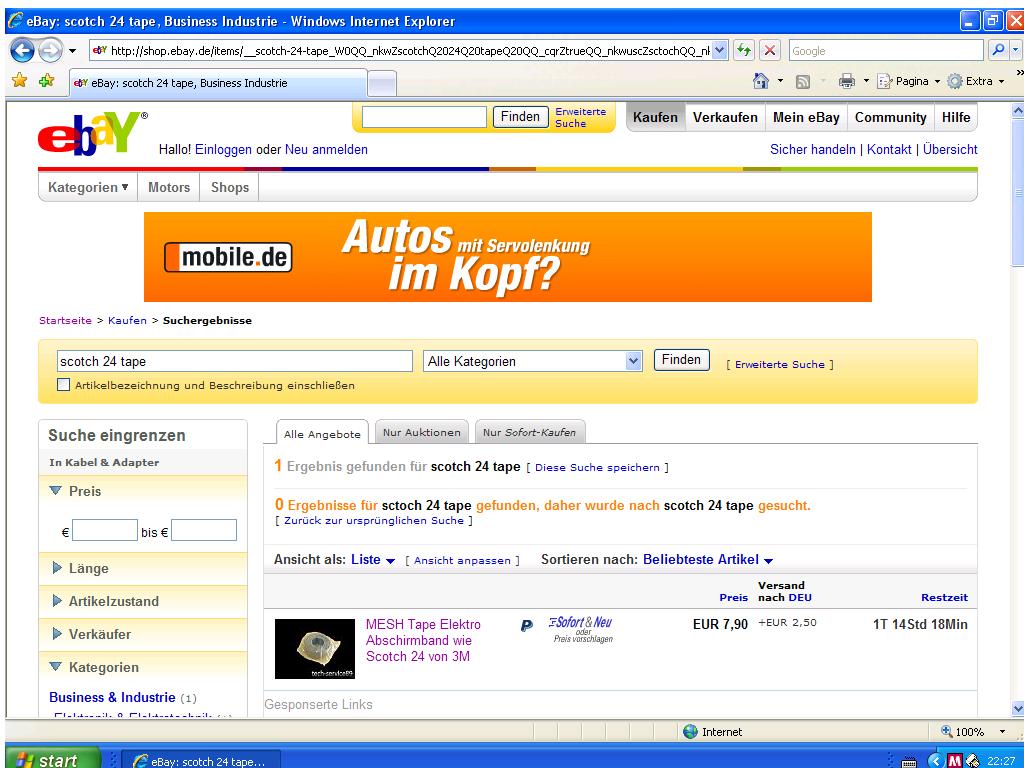Click the mobile.de banner advertisement
The height and width of the screenshot is (768, 1024).
point(507,257)
